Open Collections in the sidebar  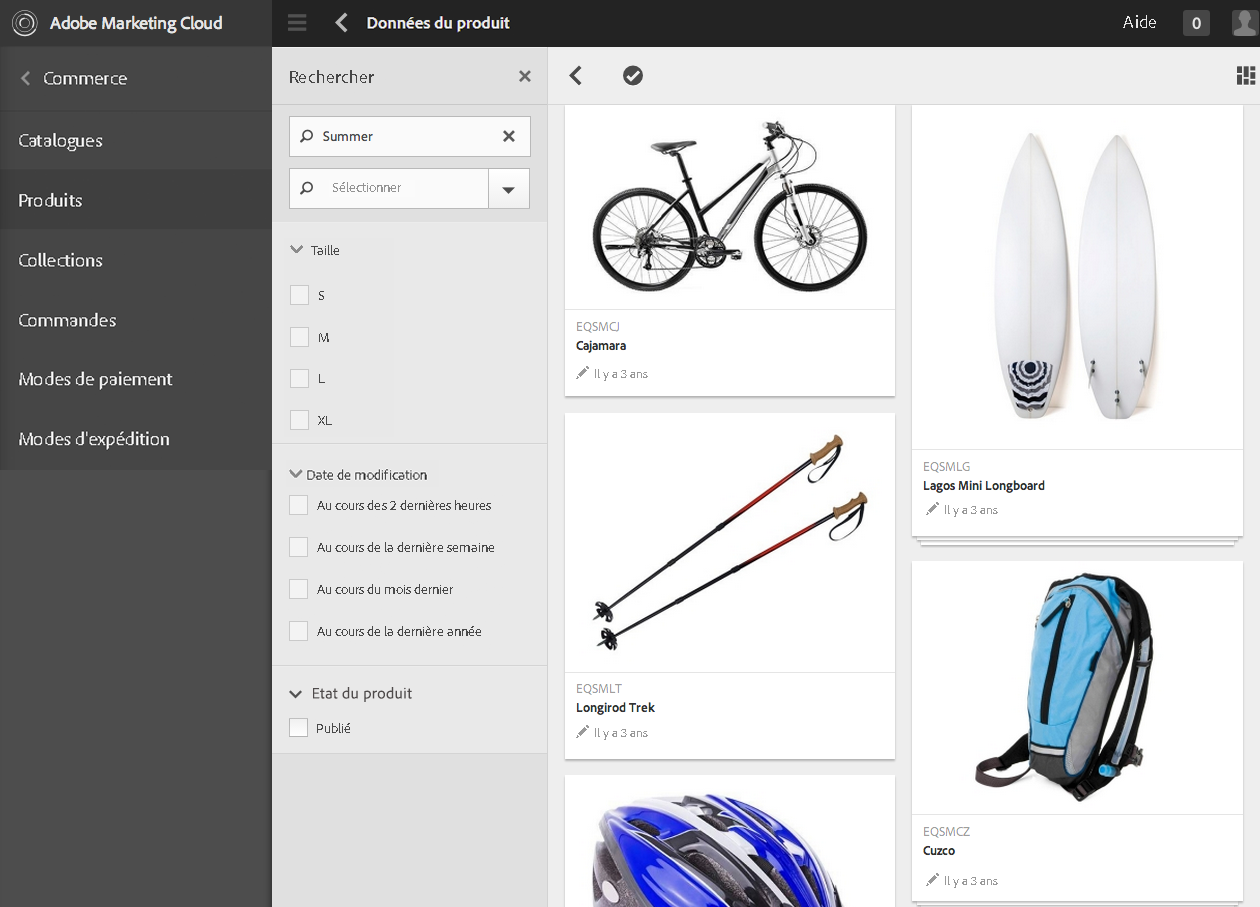click(136, 260)
